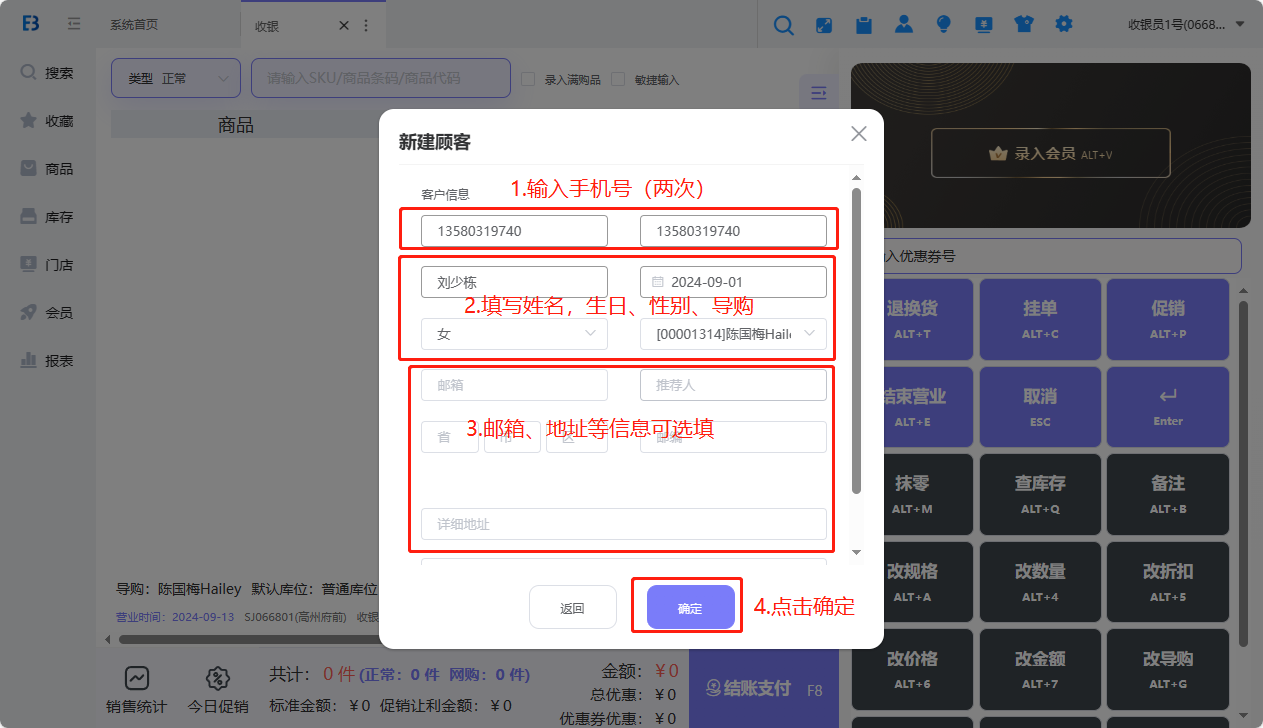The image size is (1263, 728).
Task: Open the 类型 正常 dropdown
Action: pyautogui.click(x=176, y=78)
